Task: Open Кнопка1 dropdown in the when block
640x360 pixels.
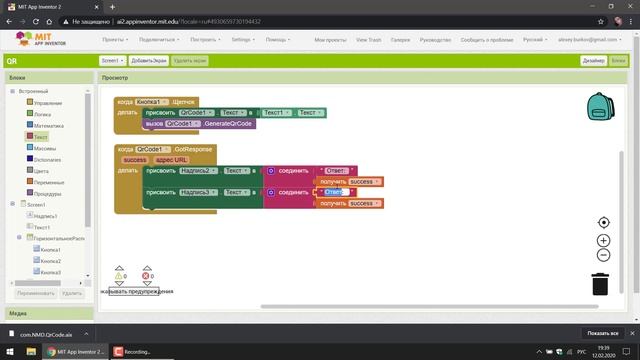Action: coord(152,102)
